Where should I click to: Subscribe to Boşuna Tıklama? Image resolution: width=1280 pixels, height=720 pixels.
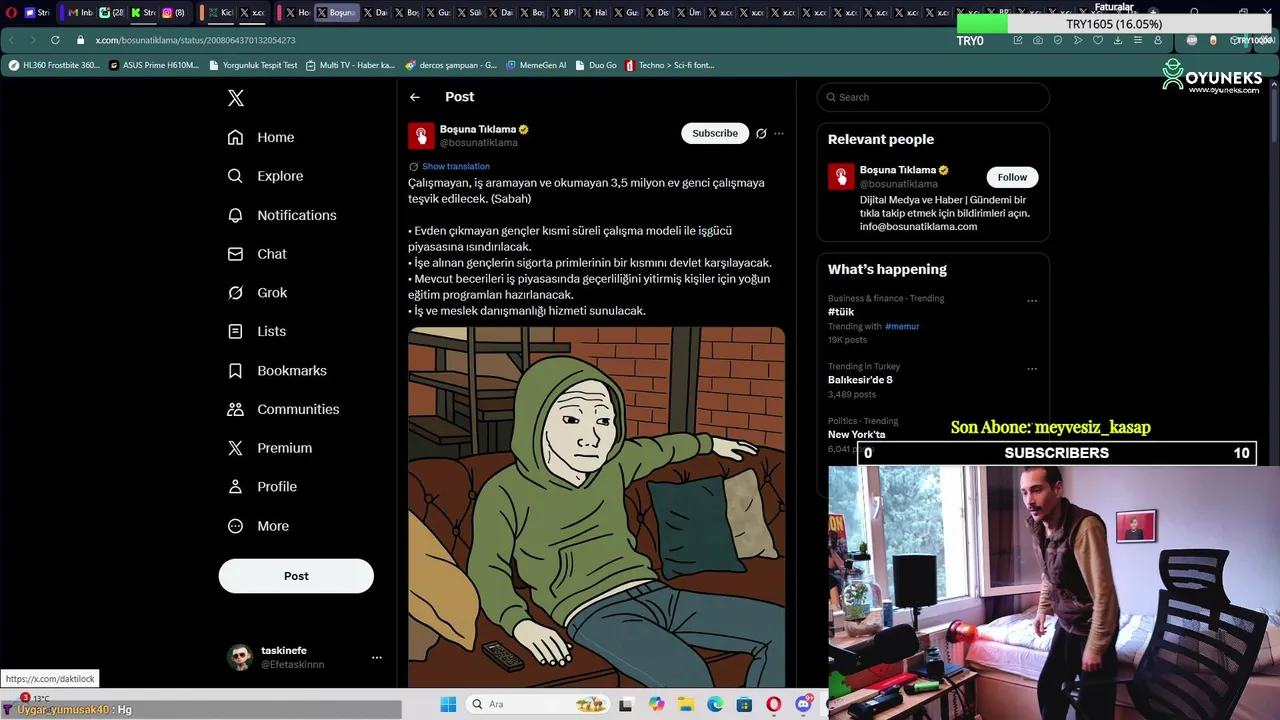click(x=715, y=133)
